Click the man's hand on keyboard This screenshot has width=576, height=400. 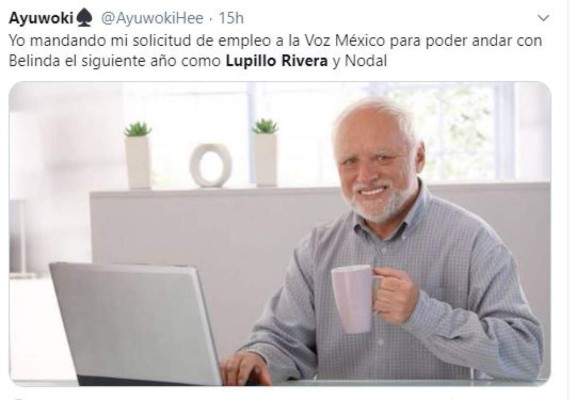[245, 367]
